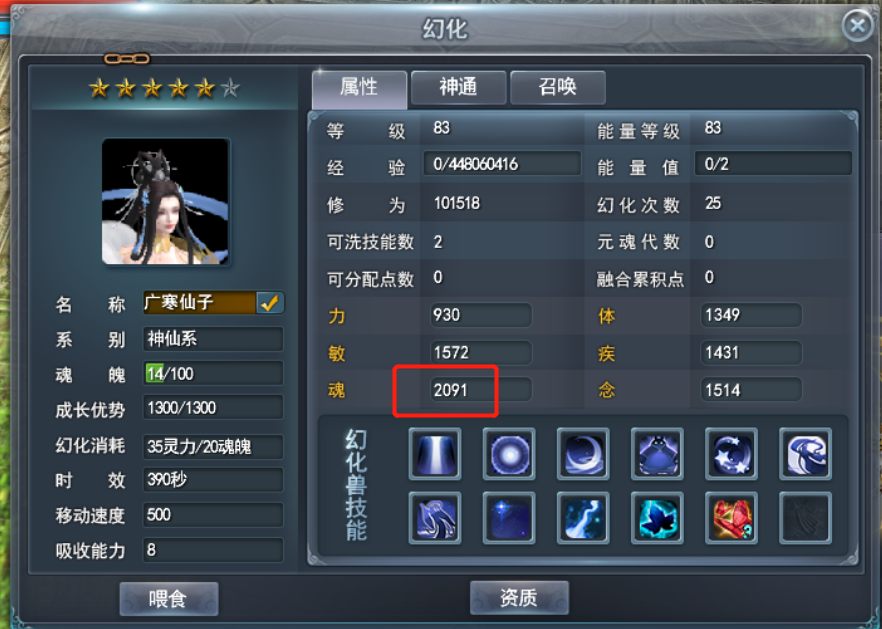
Task: Click the 广寒仙子 character portrait
Action: [x=165, y=202]
